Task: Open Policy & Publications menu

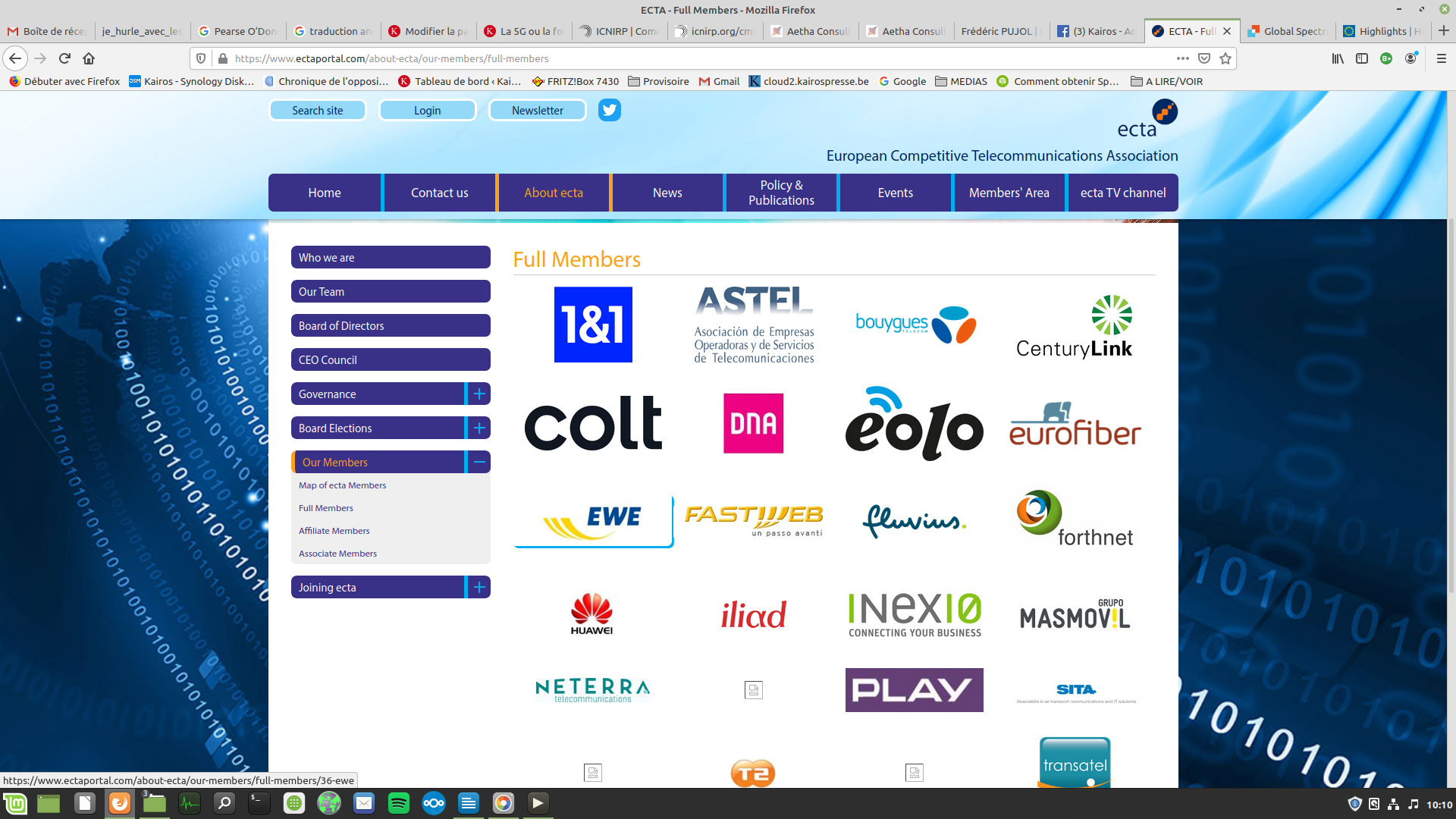Action: click(781, 193)
